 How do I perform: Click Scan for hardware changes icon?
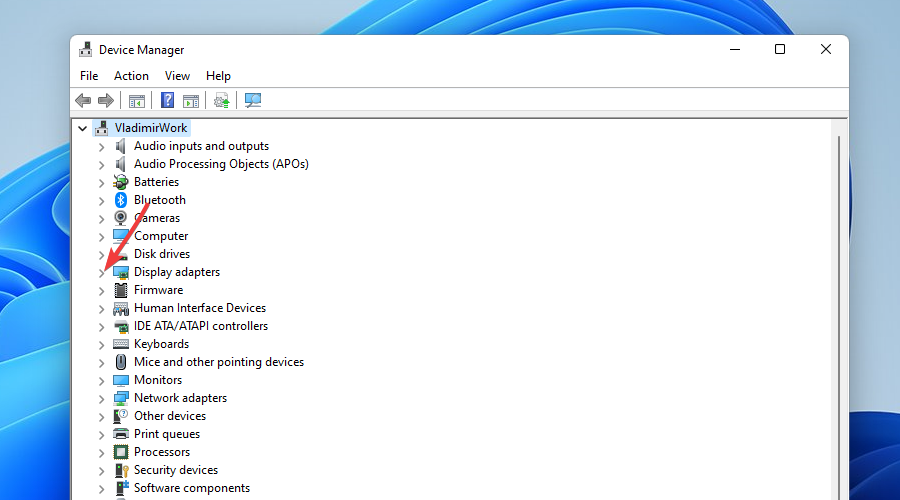253,100
